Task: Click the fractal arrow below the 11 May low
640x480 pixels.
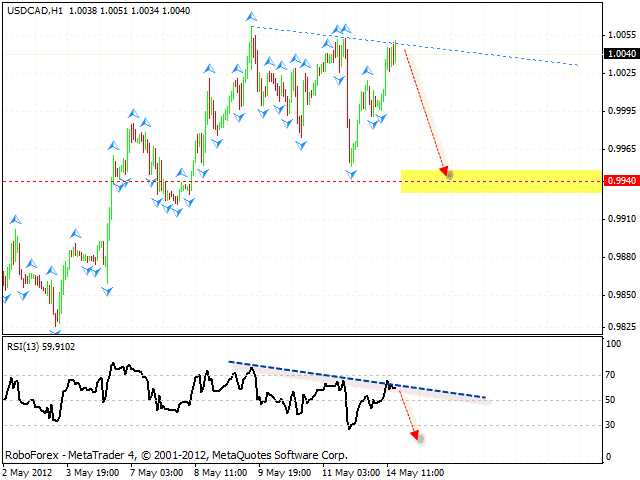Action: [x=352, y=174]
